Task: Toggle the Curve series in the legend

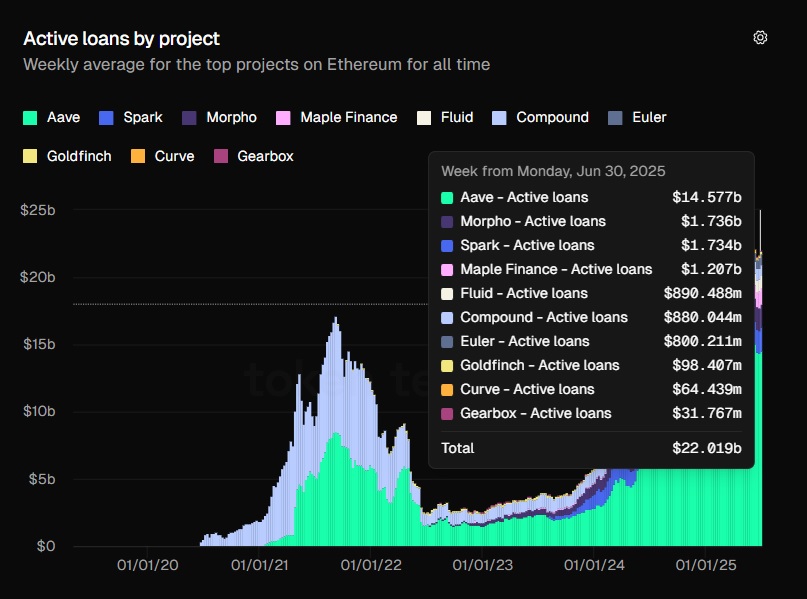Action: [163, 156]
